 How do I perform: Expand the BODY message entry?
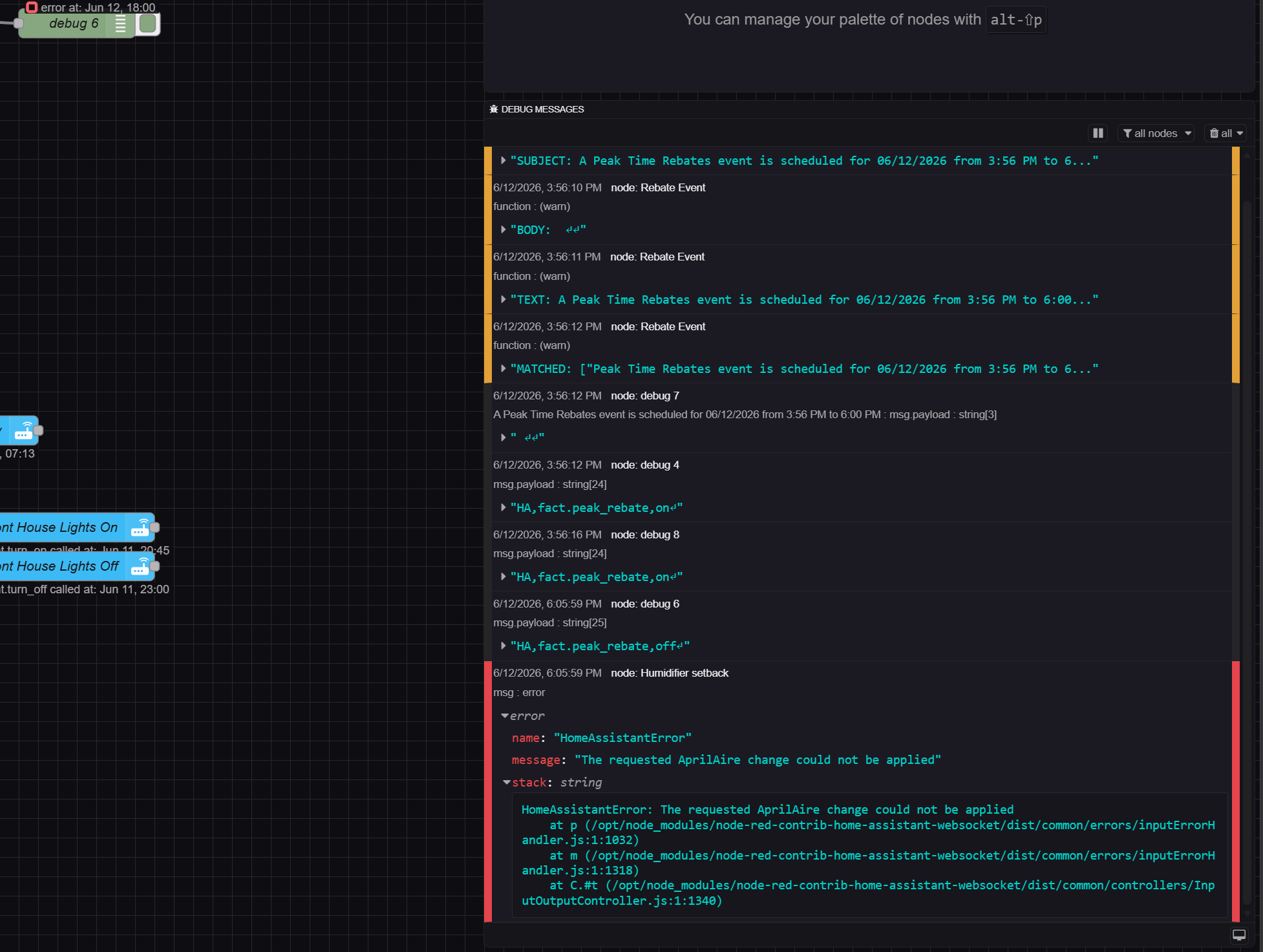pos(504,229)
